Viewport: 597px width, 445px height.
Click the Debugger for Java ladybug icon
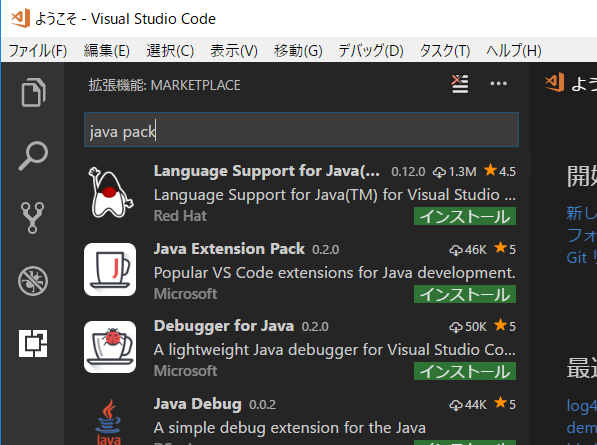click(x=110, y=347)
